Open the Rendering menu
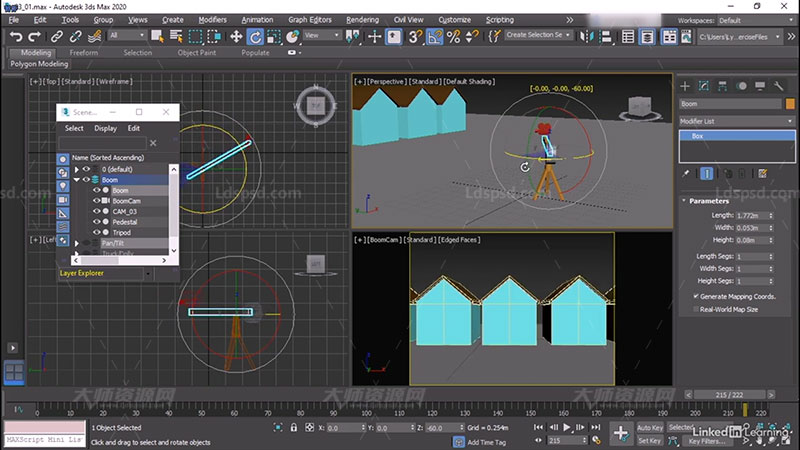 click(362, 20)
